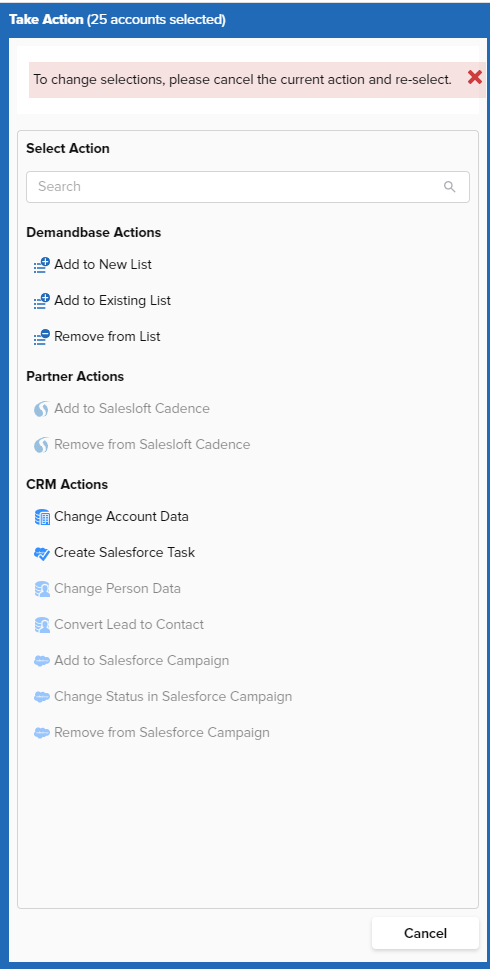Click the magnifier icon in the search box

(450, 187)
